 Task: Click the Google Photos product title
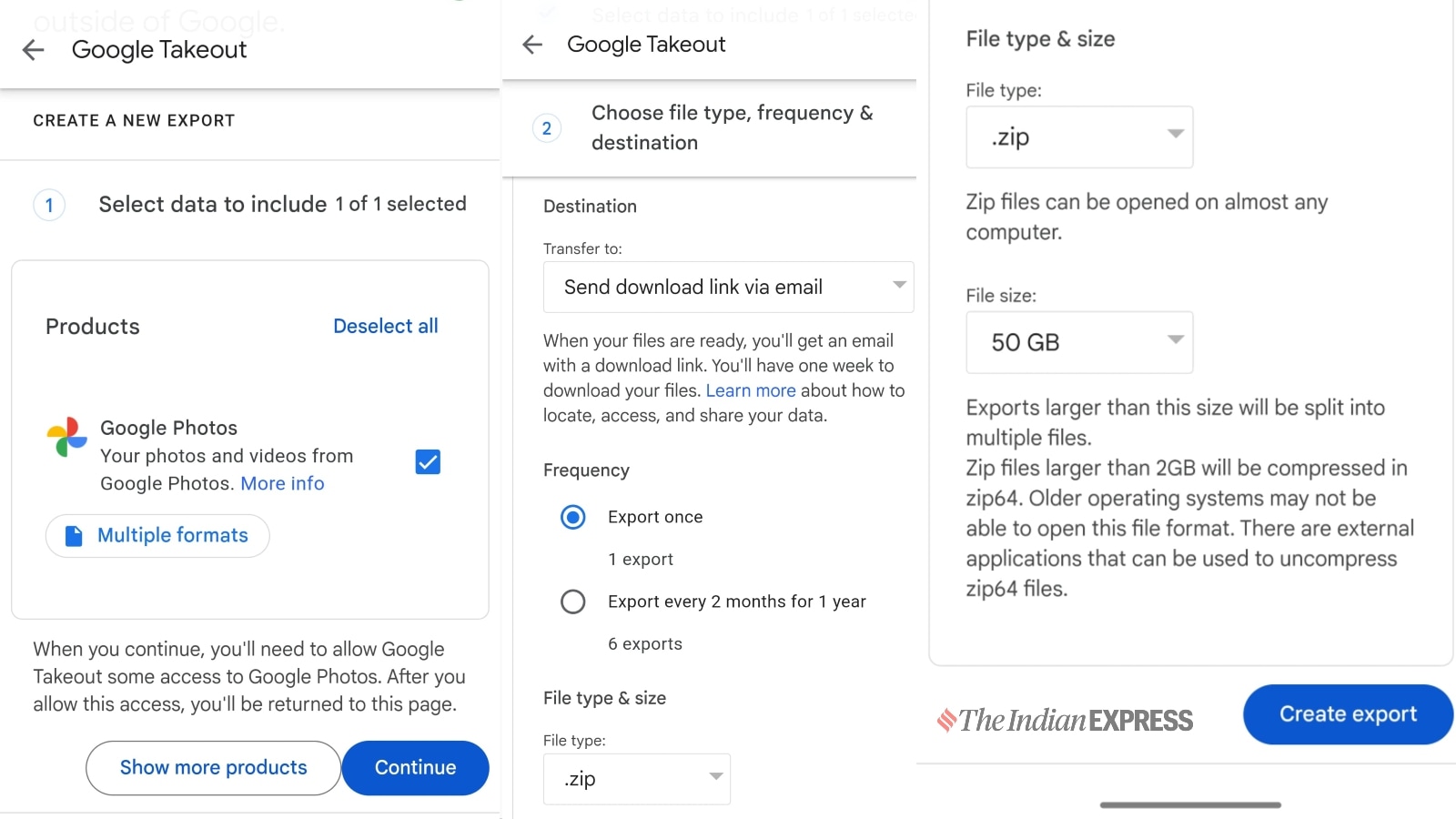[168, 428]
